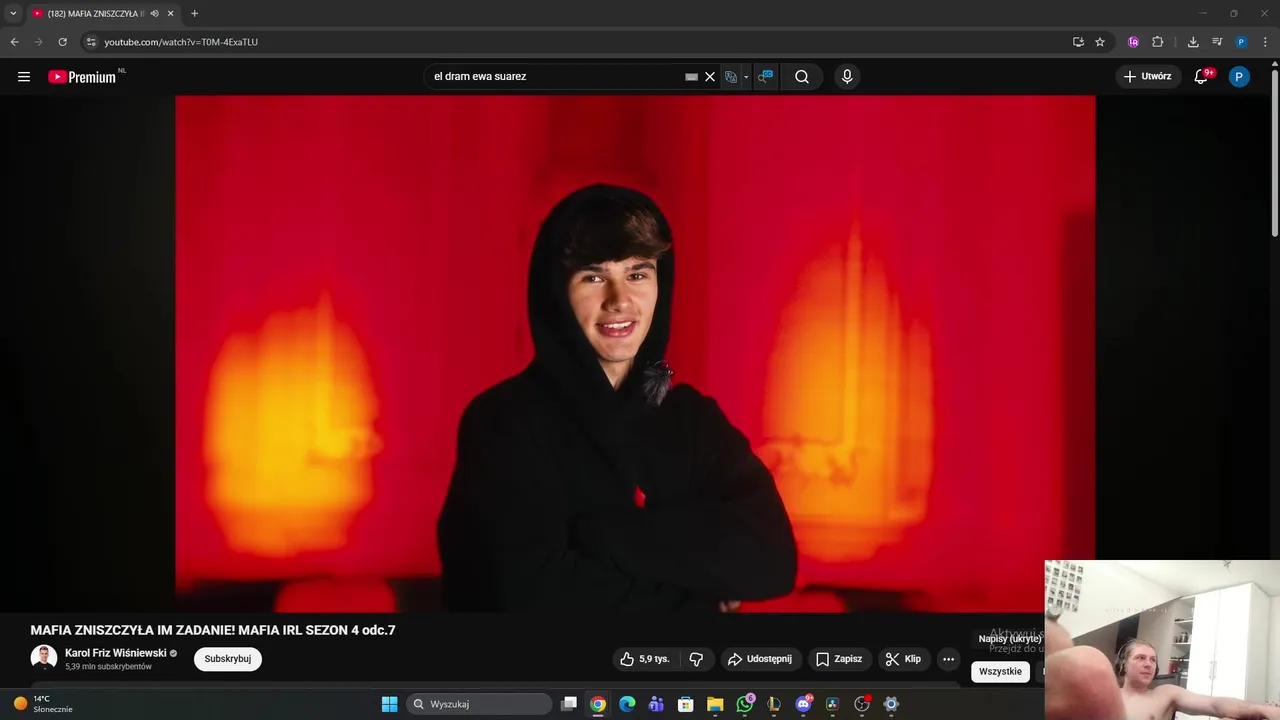View site information icon in address bar

[x=91, y=42]
